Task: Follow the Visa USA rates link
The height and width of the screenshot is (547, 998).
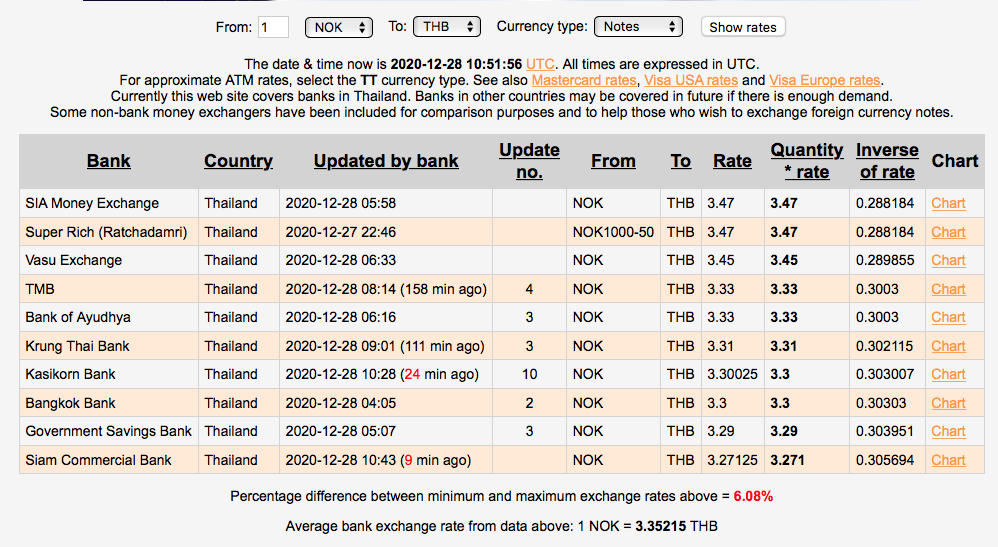Action: pos(689,80)
